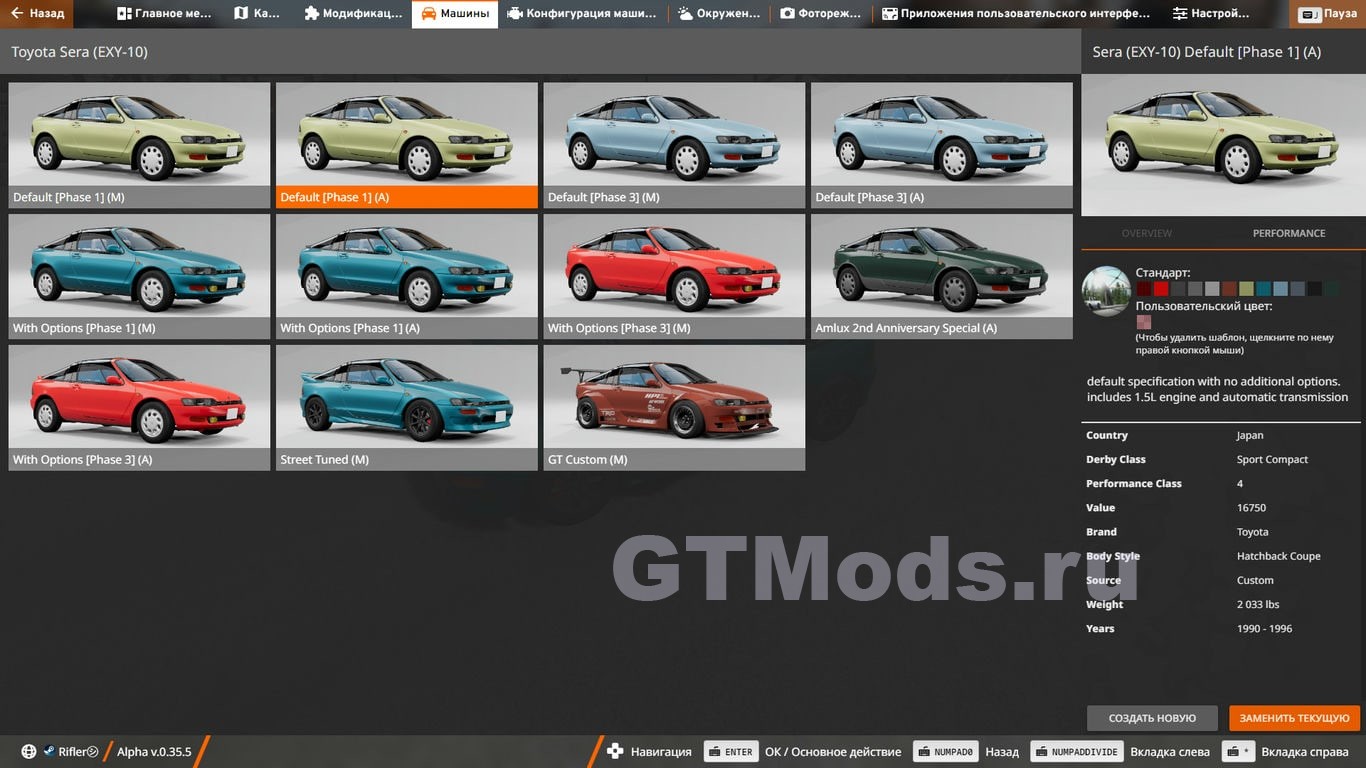The height and width of the screenshot is (768, 1366).
Task: Click the Навигация d-pad icon
Action: coord(615,752)
